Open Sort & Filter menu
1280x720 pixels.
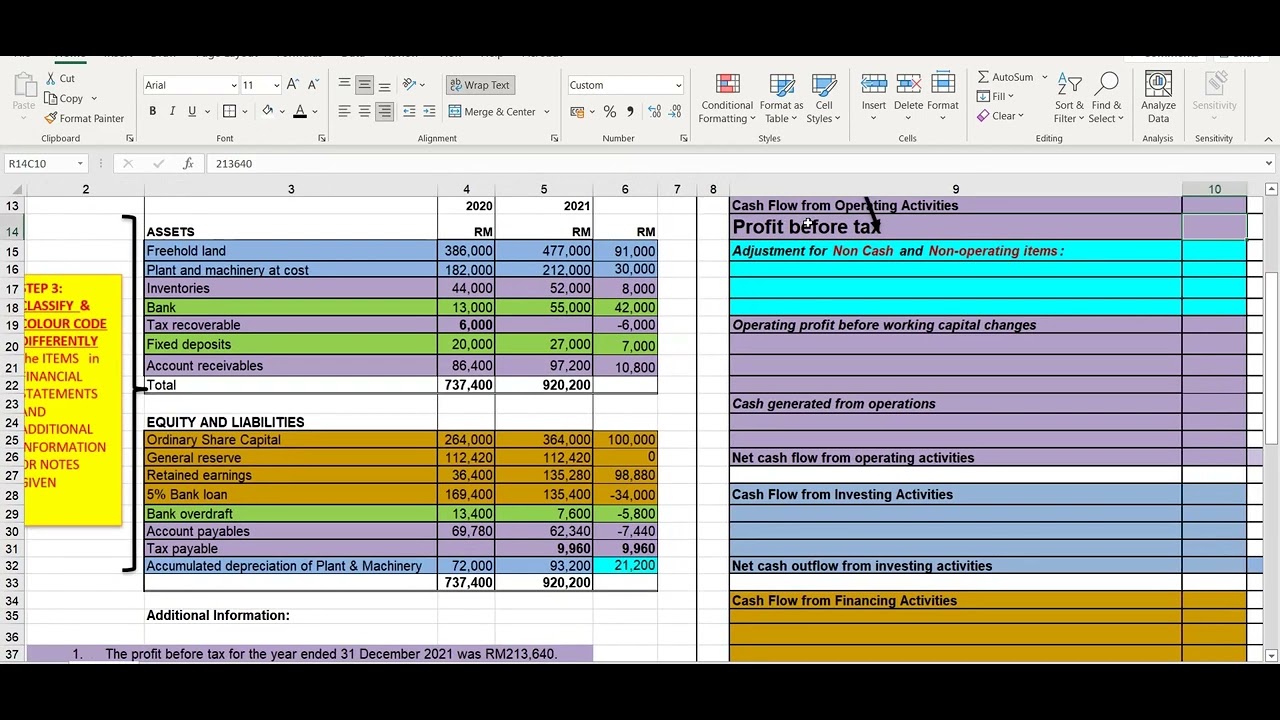tap(1068, 98)
